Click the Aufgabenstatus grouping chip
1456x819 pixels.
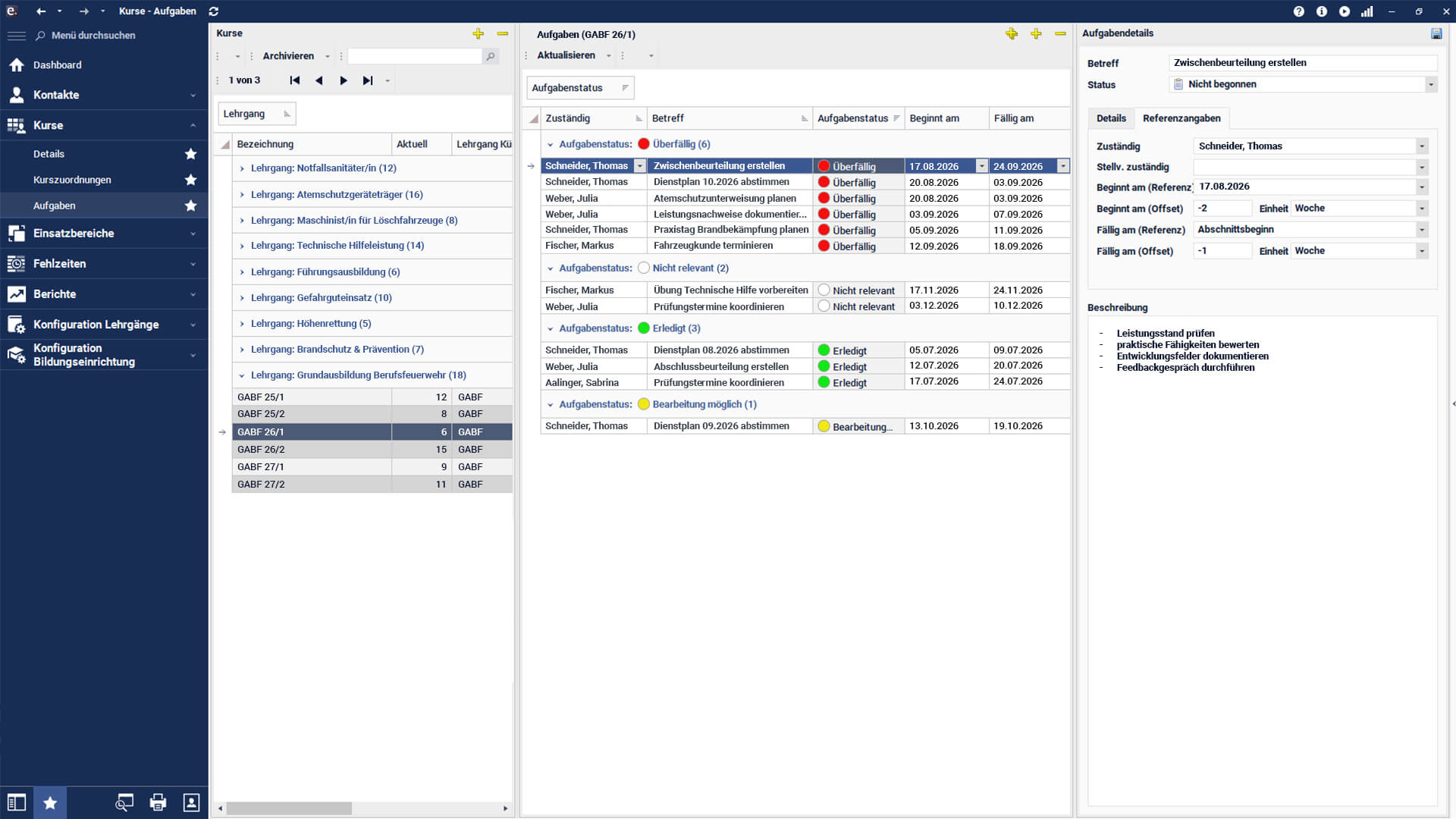[580, 88]
